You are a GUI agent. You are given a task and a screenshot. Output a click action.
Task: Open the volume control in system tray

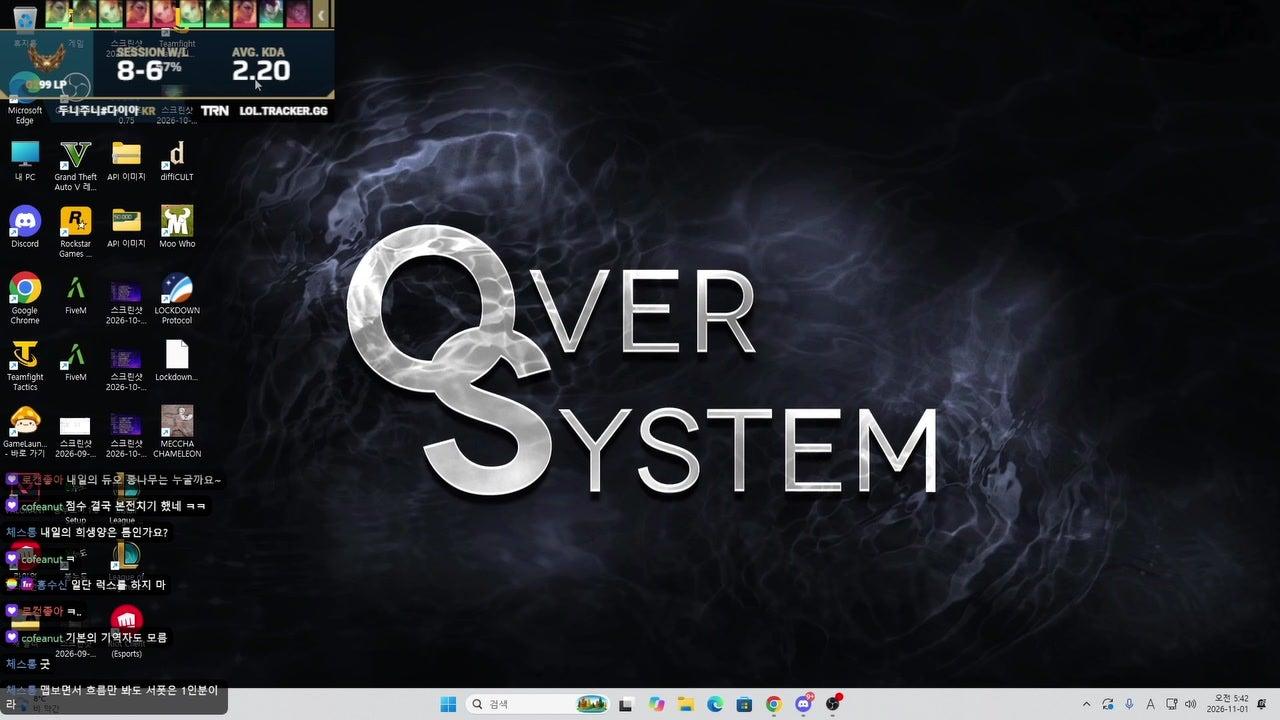click(x=1190, y=704)
